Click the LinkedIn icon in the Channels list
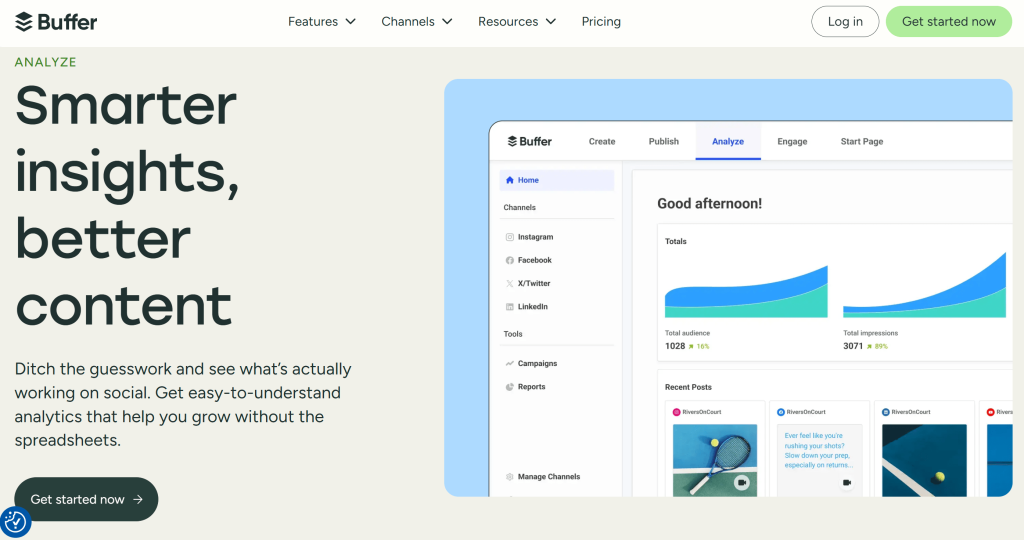 (x=509, y=307)
